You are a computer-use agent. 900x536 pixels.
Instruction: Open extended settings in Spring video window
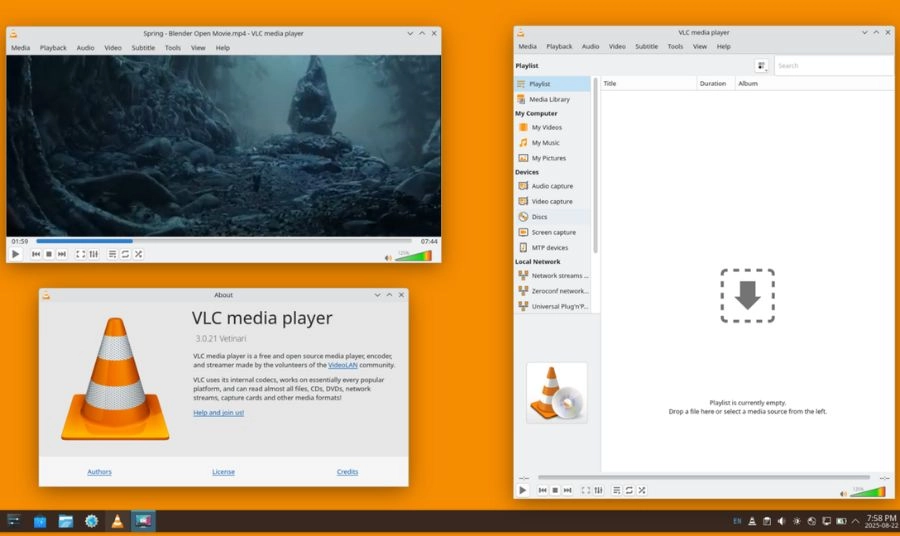[x=94, y=254]
